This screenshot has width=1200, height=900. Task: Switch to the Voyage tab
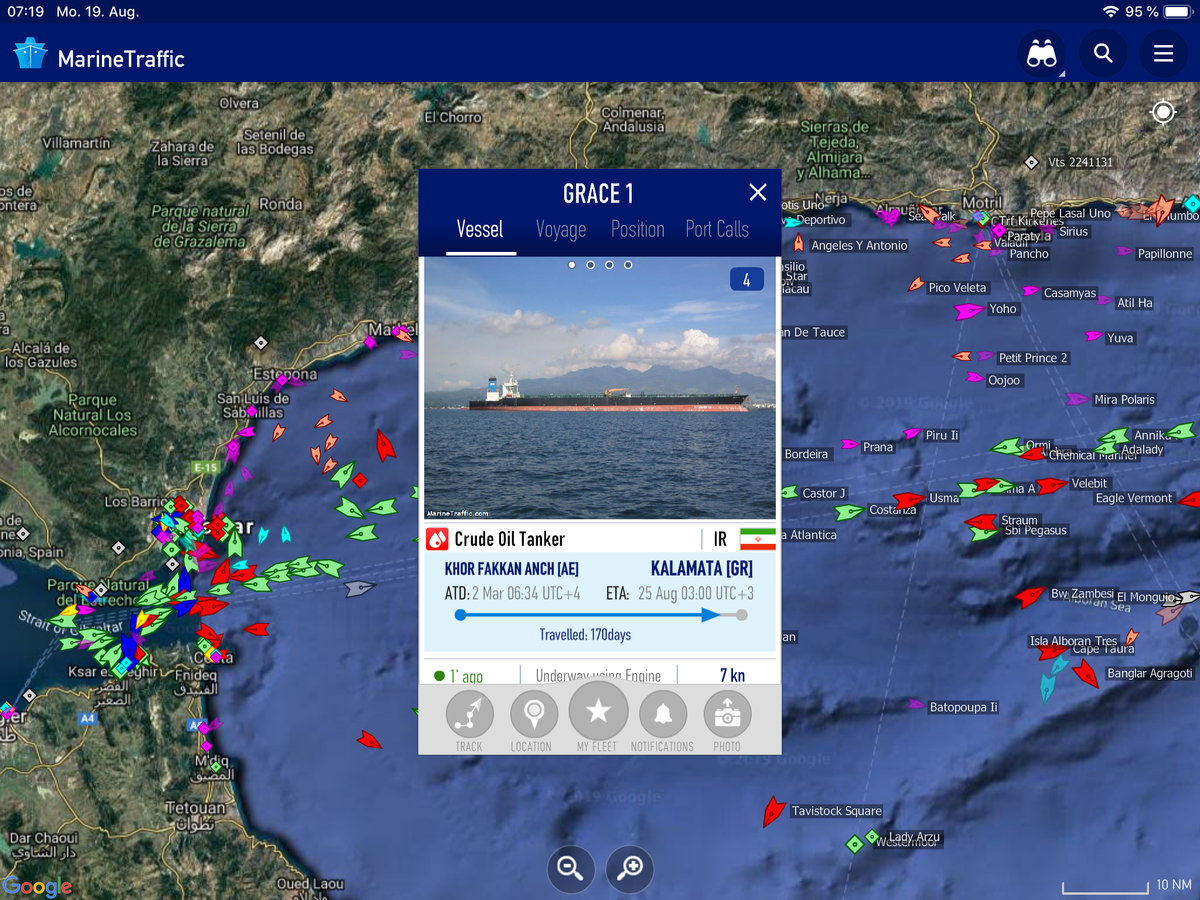pyautogui.click(x=561, y=230)
